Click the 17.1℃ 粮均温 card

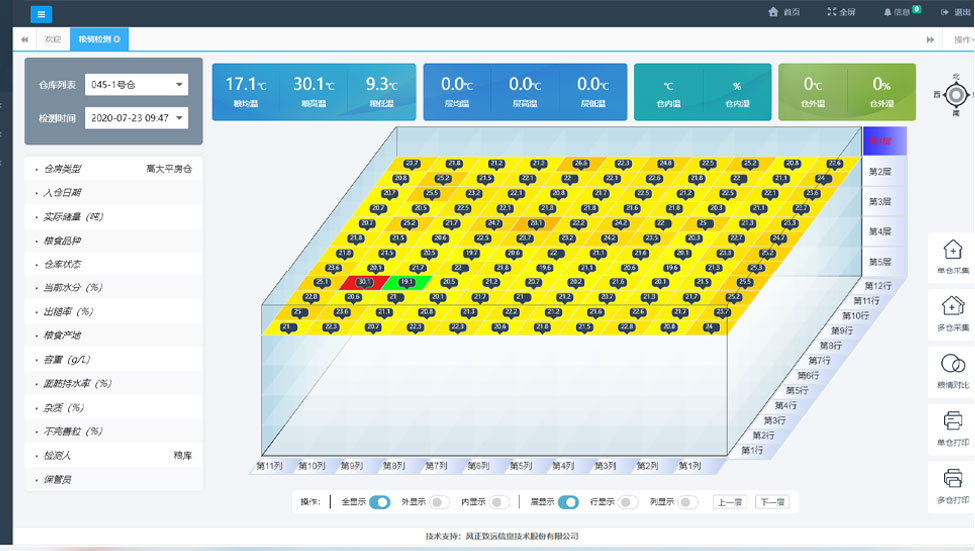pyautogui.click(x=246, y=91)
